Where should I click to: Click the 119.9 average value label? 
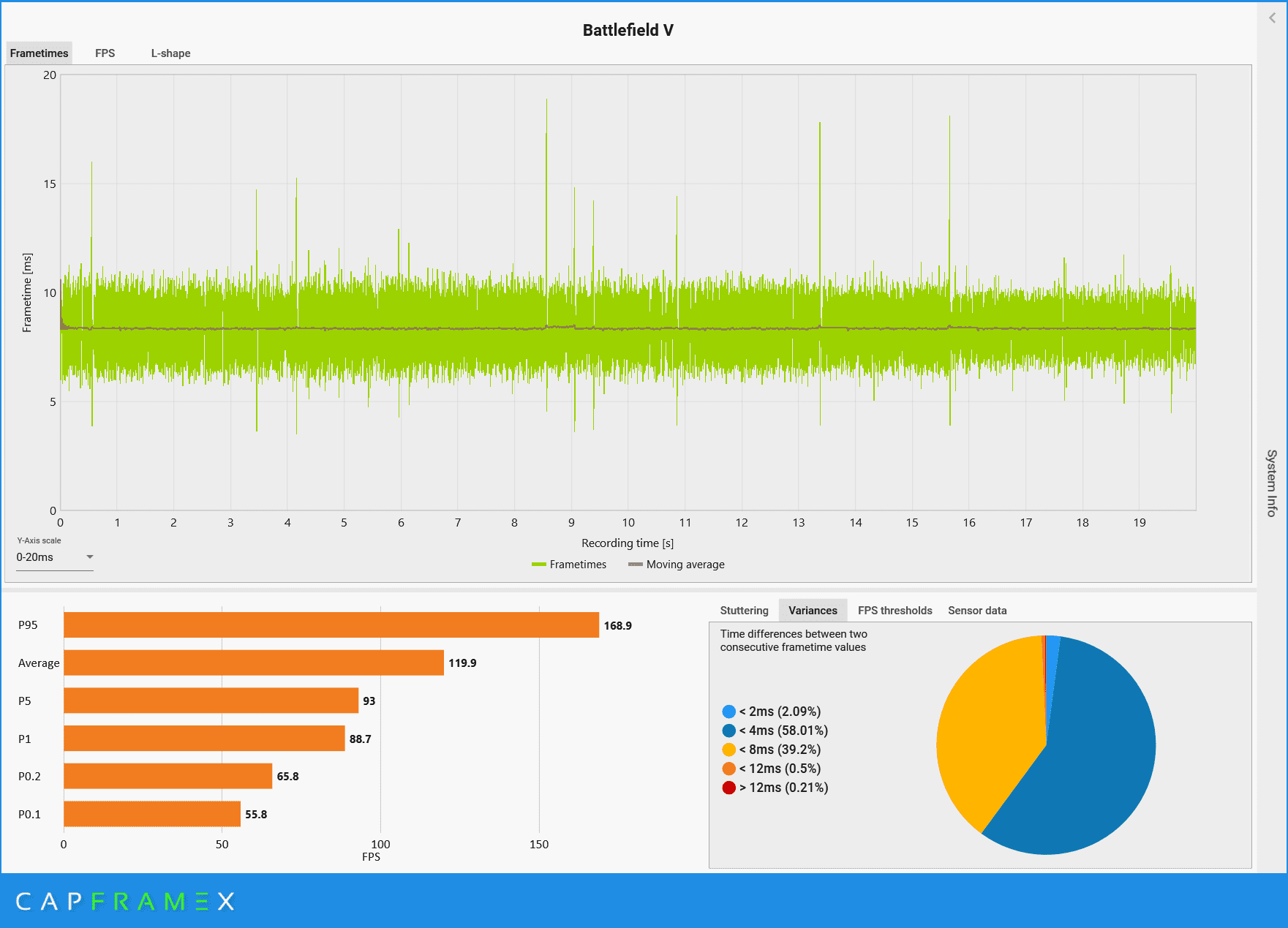462,663
